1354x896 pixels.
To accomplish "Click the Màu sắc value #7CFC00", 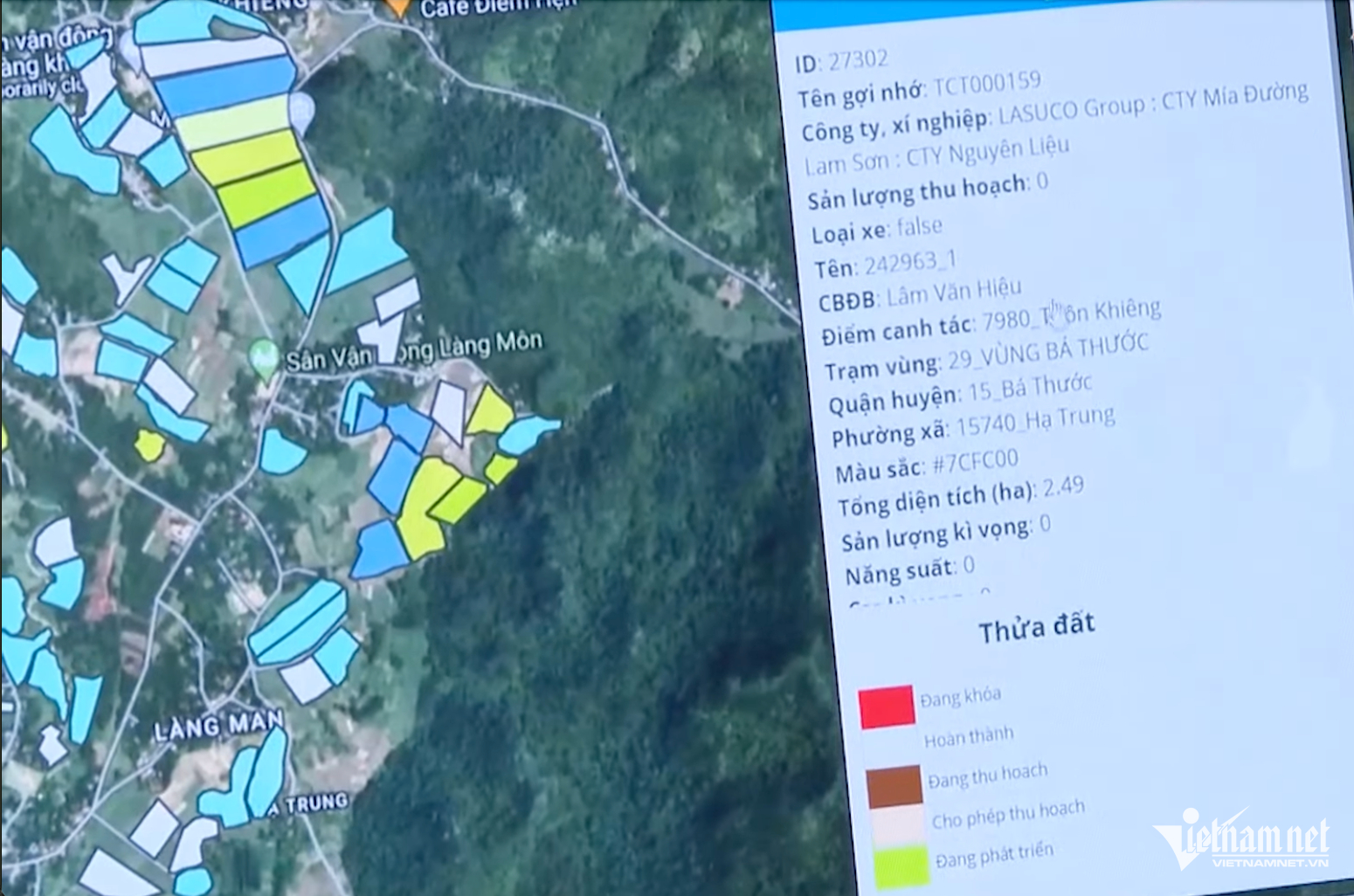I will 975,461.
